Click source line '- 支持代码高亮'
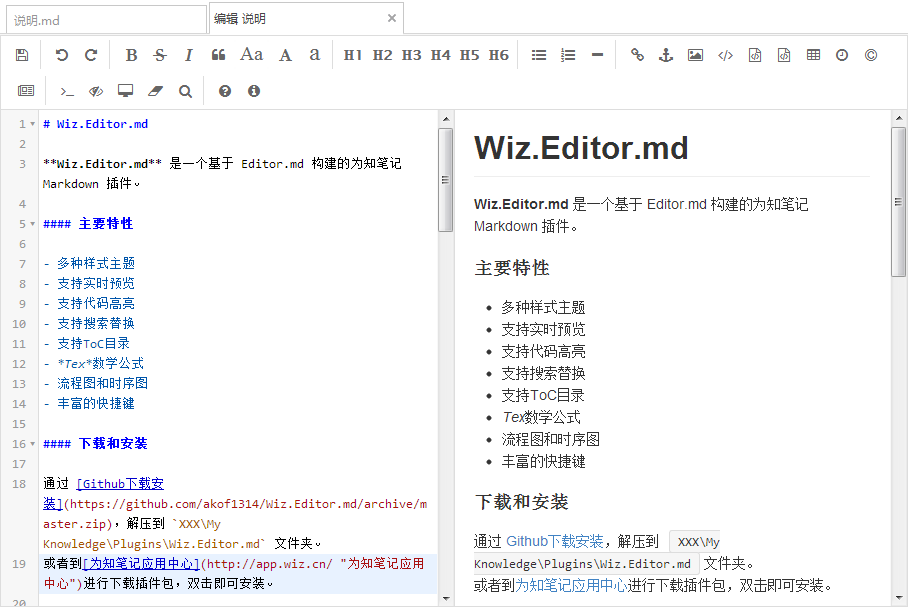 click(89, 304)
